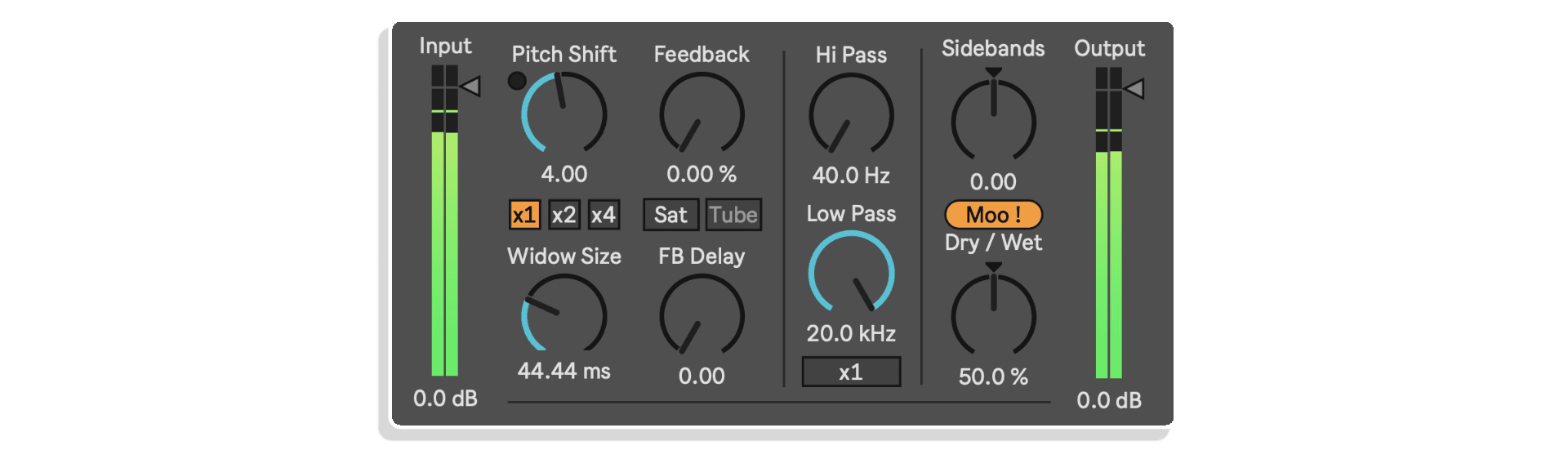
Task: Click the Input gain triangle handle
Action: click(471, 86)
